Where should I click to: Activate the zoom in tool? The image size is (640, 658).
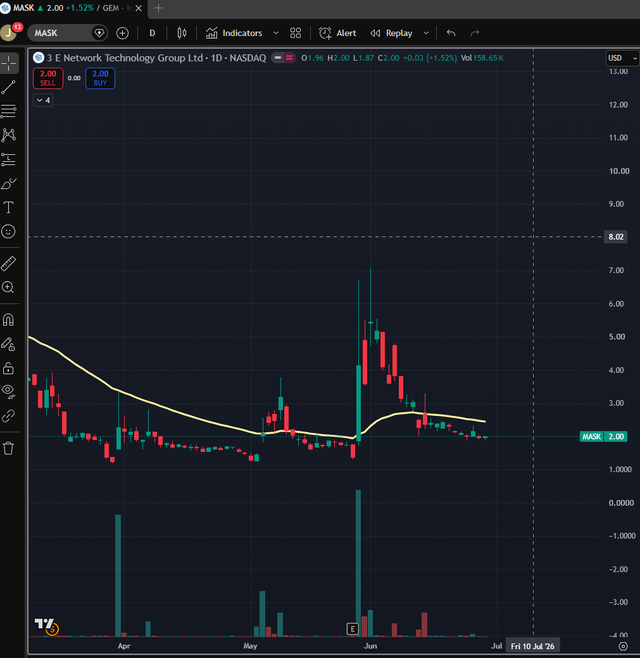point(9,287)
